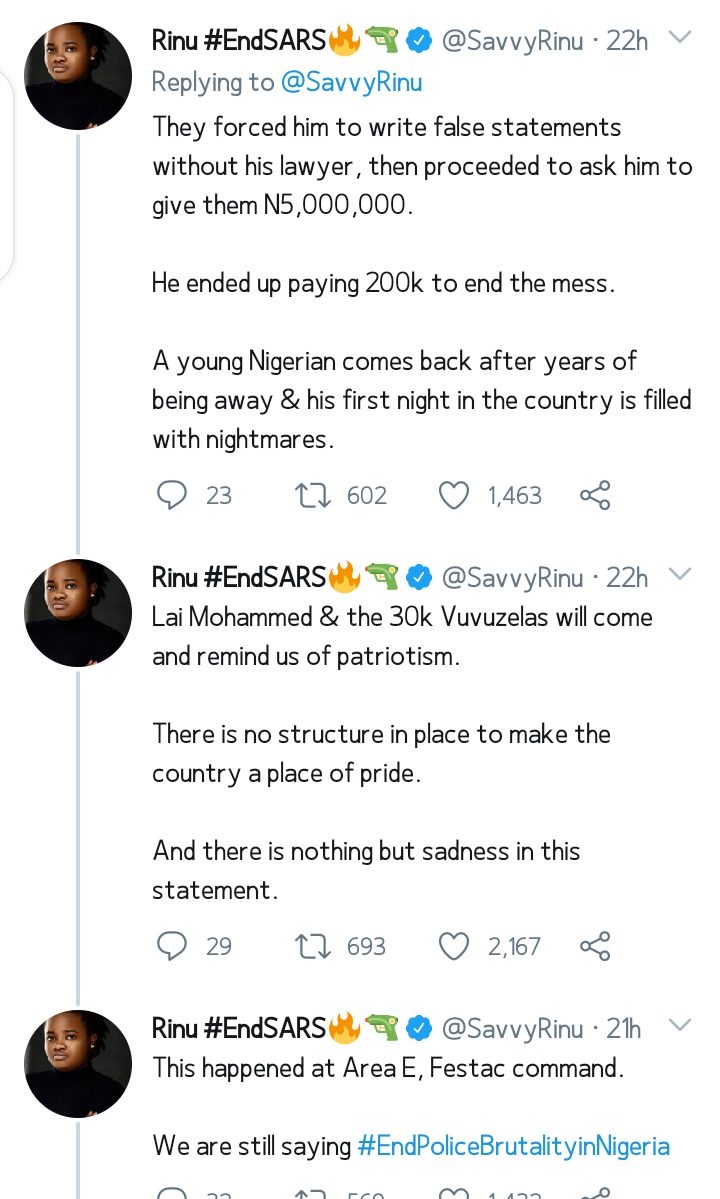The image size is (720, 1199).
Task: Retweet the tweet with 602 retweets
Action: click(313, 495)
